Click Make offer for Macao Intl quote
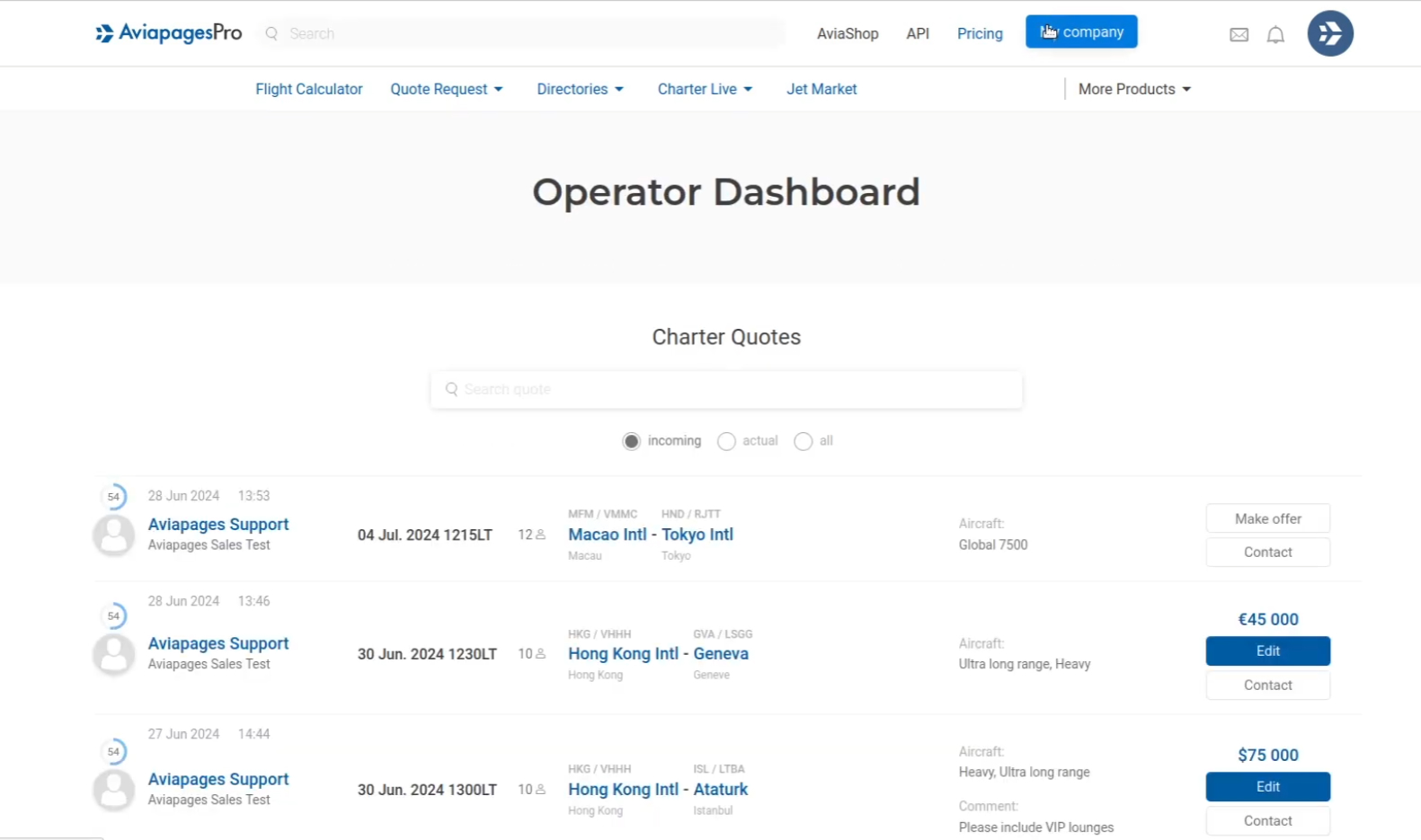This screenshot has width=1421, height=840. pos(1267,518)
